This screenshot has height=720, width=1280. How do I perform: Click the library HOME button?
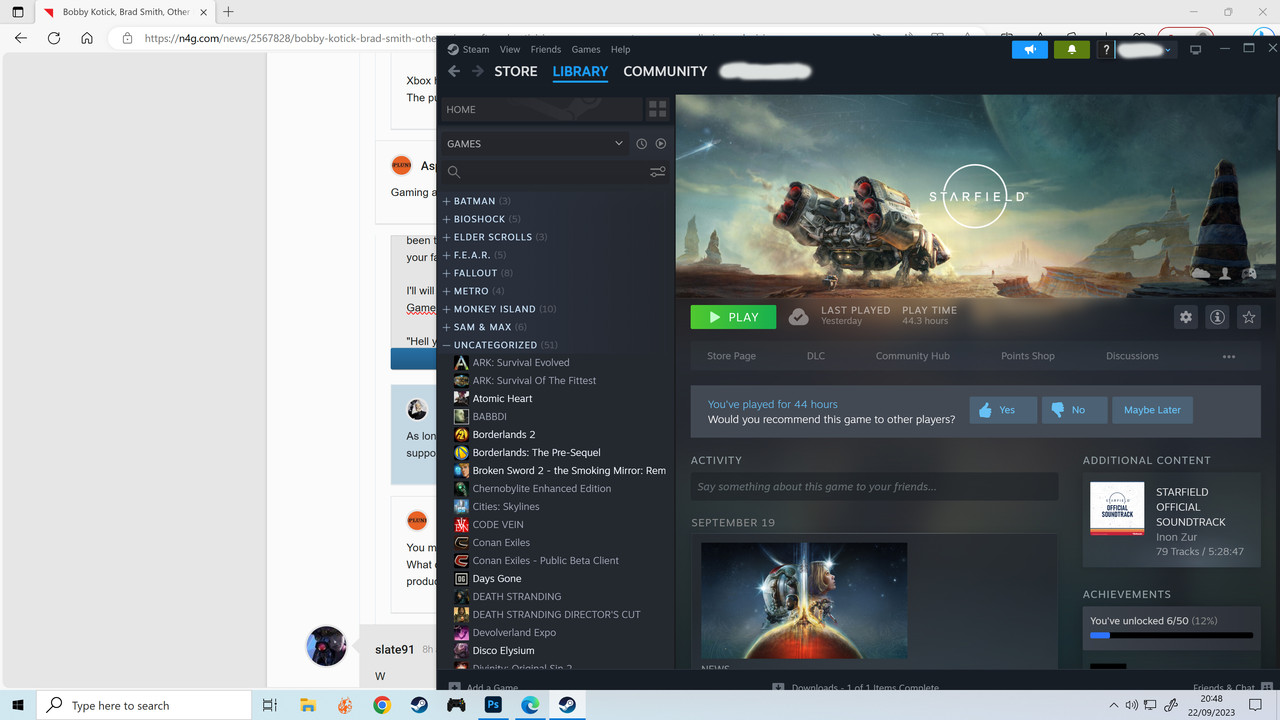[x=541, y=110]
